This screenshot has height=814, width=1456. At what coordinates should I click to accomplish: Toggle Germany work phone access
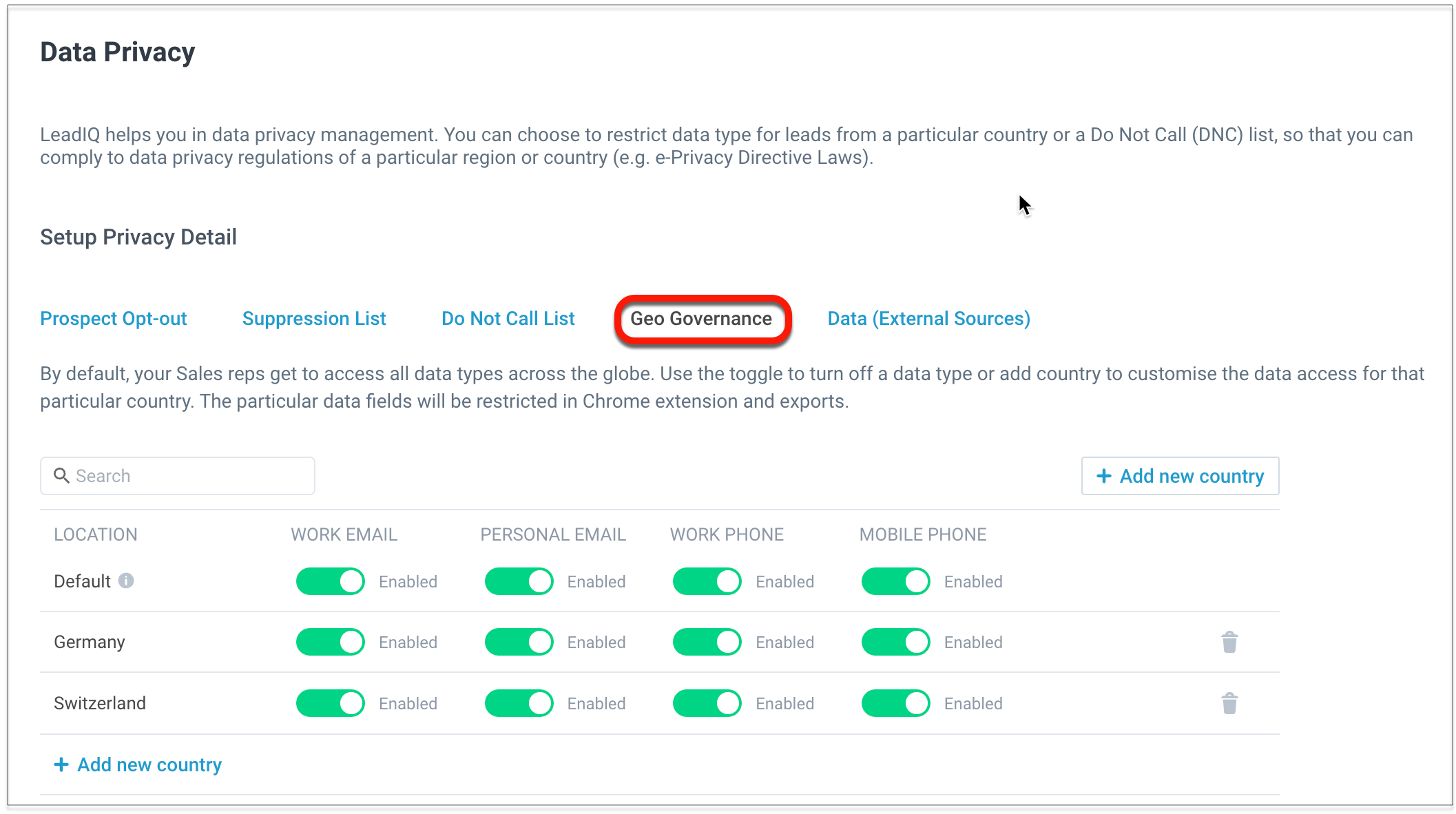(x=707, y=642)
